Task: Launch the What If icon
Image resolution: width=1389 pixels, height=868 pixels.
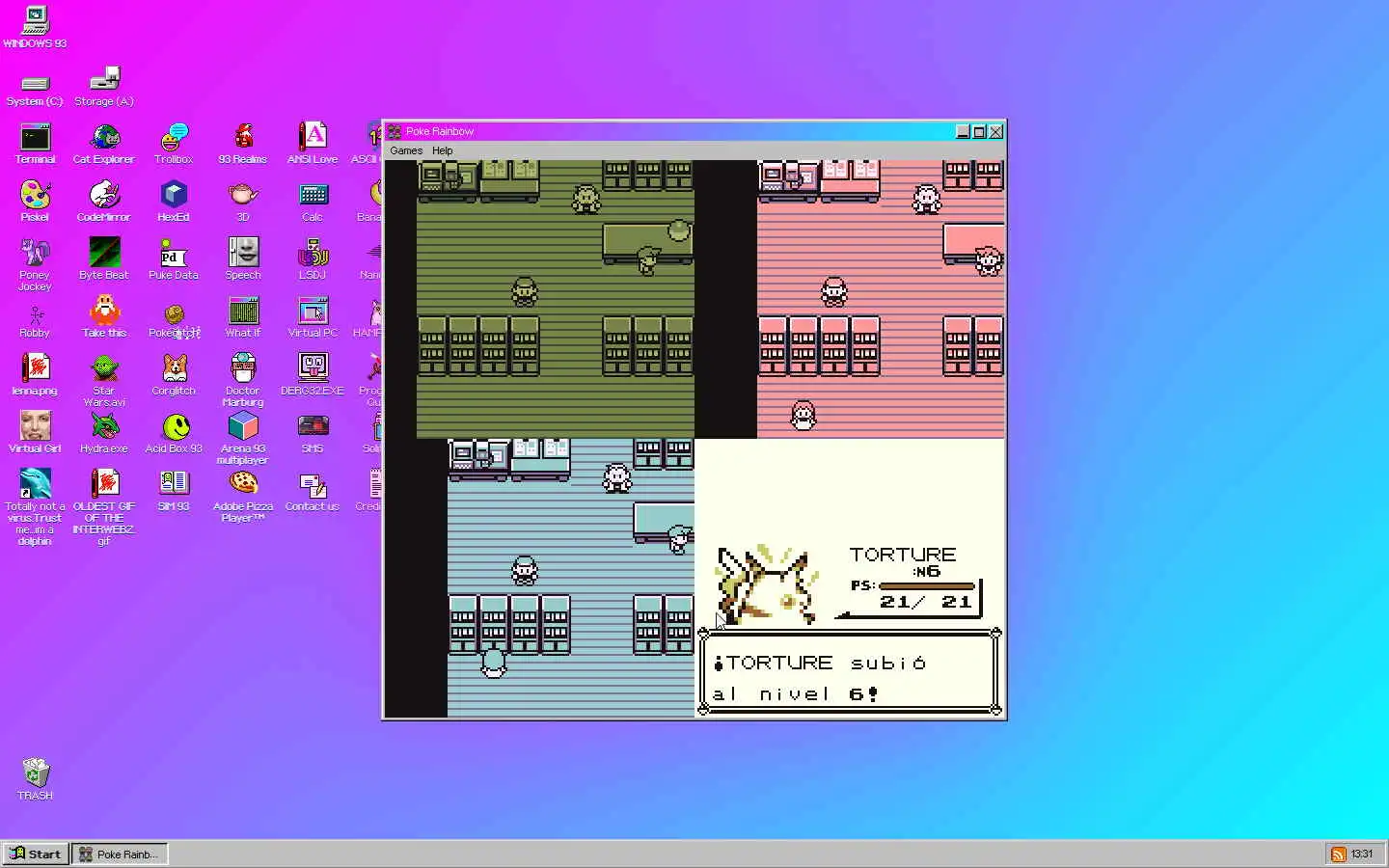Action: pos(243,317)
